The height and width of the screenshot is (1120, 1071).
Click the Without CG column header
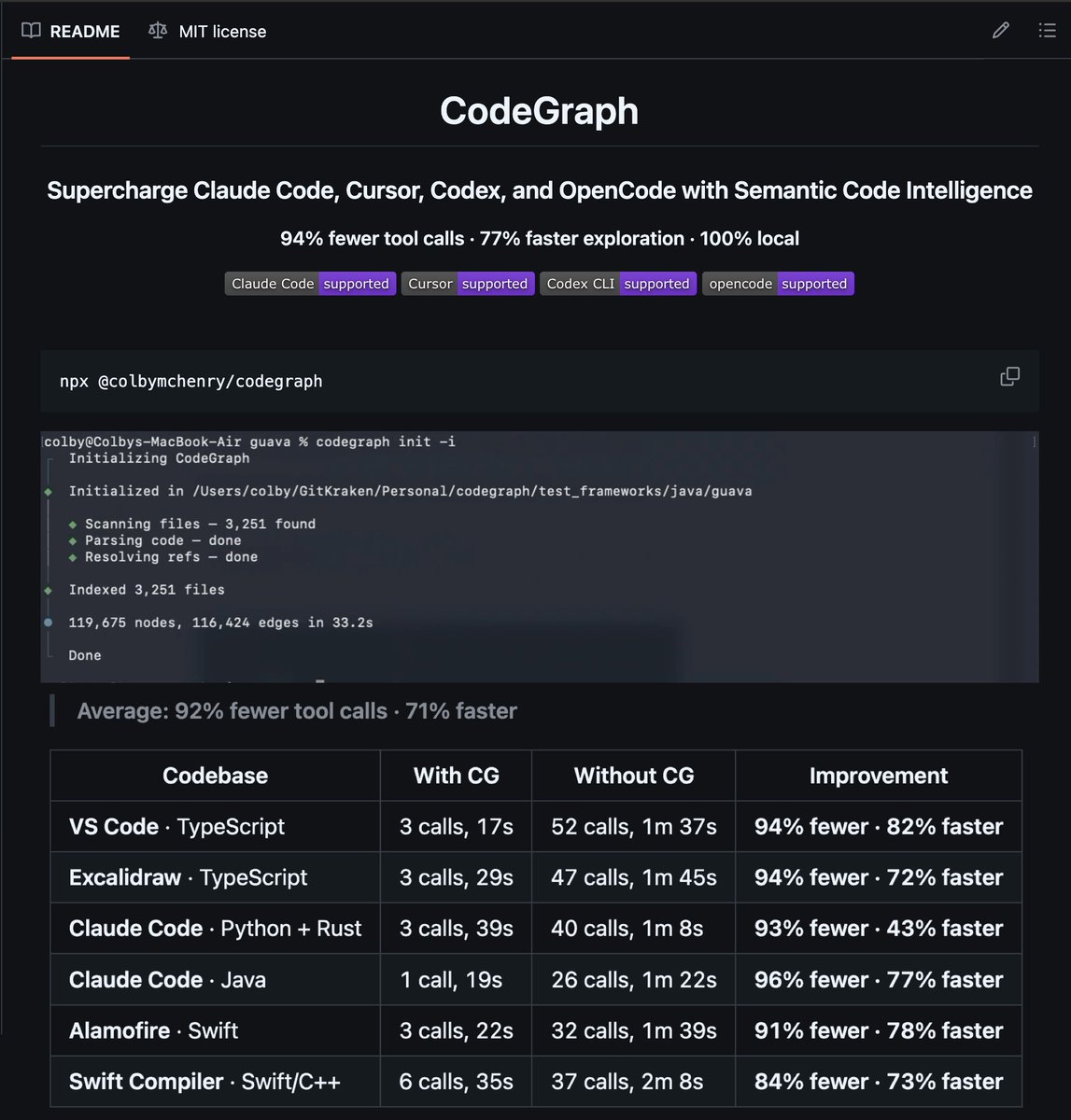[634, 776]
